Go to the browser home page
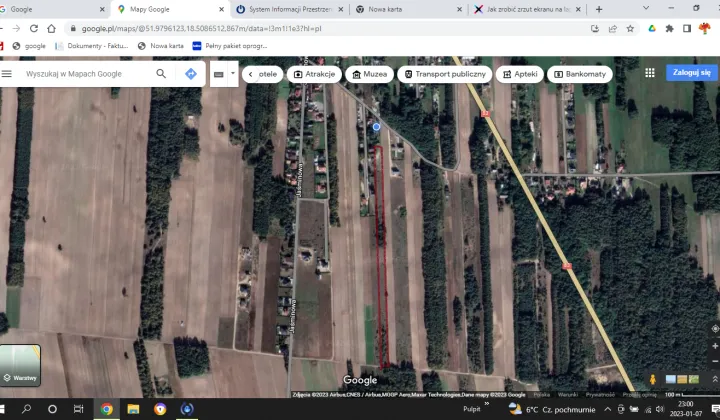The image size is (720, 420). point(51,28)
